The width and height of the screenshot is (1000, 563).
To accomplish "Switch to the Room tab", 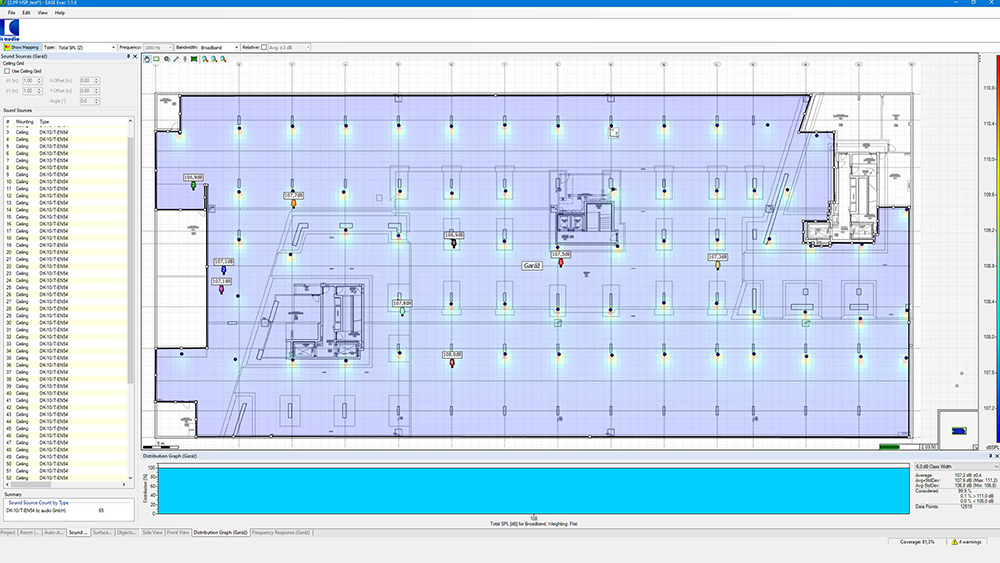I will [x=29, y=532].
